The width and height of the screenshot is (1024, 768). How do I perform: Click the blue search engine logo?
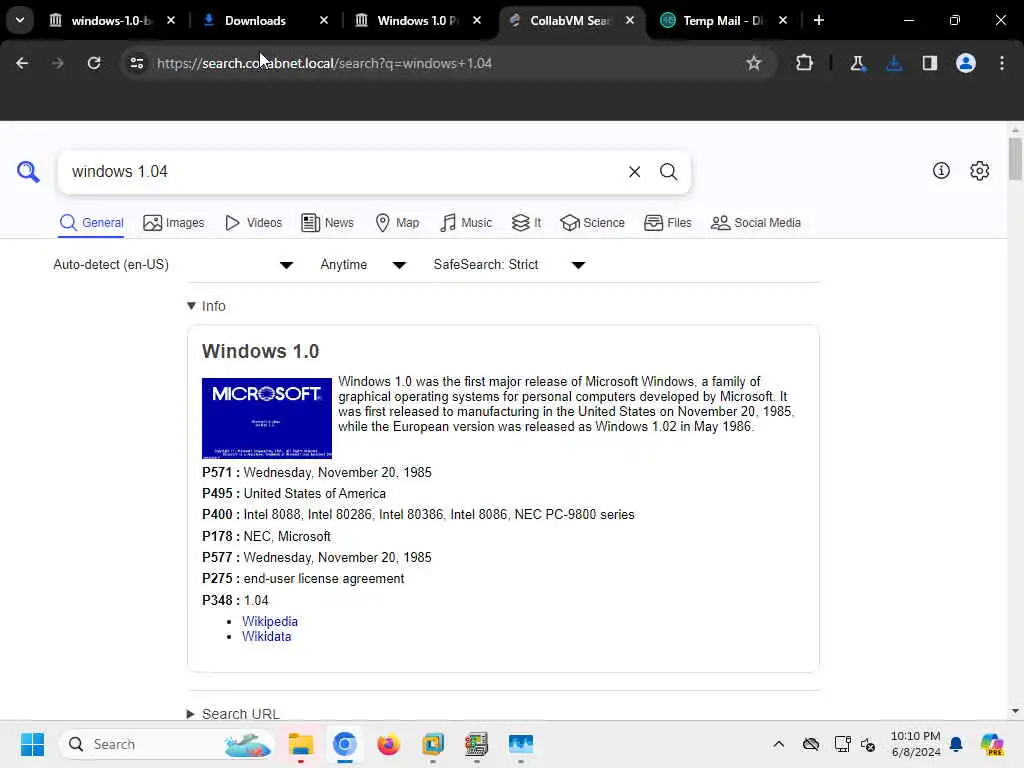28,172
